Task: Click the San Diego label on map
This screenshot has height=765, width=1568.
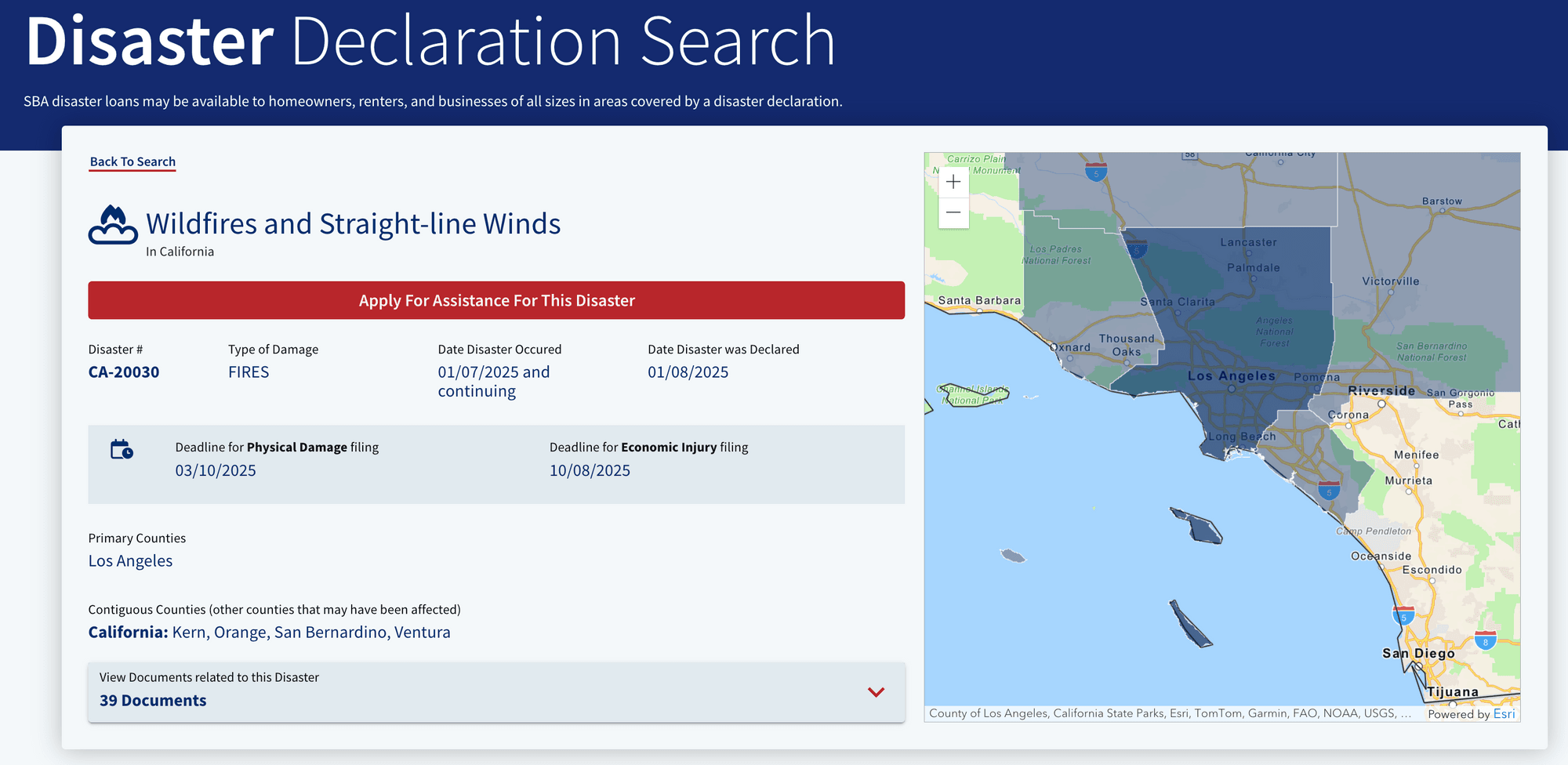Action: pyautogui.click(x=1417, y=653)
